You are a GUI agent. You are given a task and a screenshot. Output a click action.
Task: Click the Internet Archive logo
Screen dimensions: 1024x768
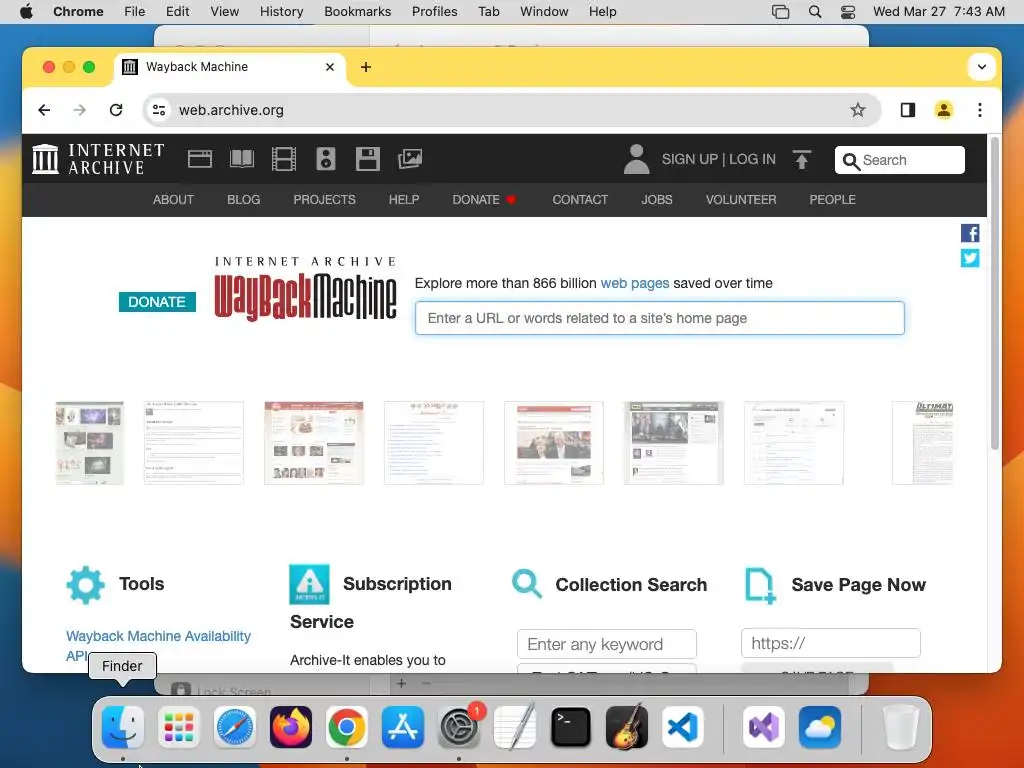pyautogui.click(x=98, y=159)
